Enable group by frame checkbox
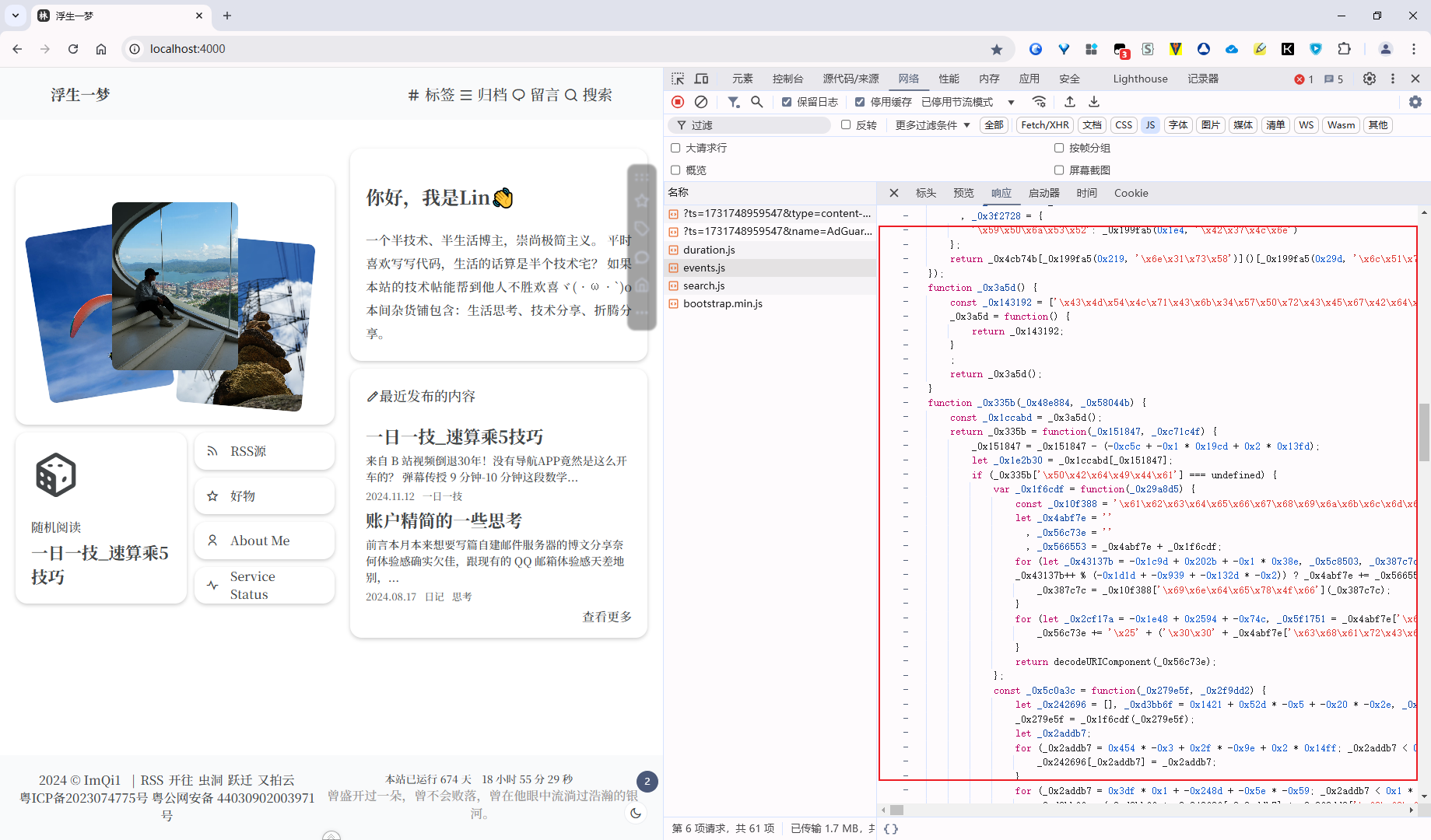The width and height of the screenshot is (1431, 840). [1059, 147]
